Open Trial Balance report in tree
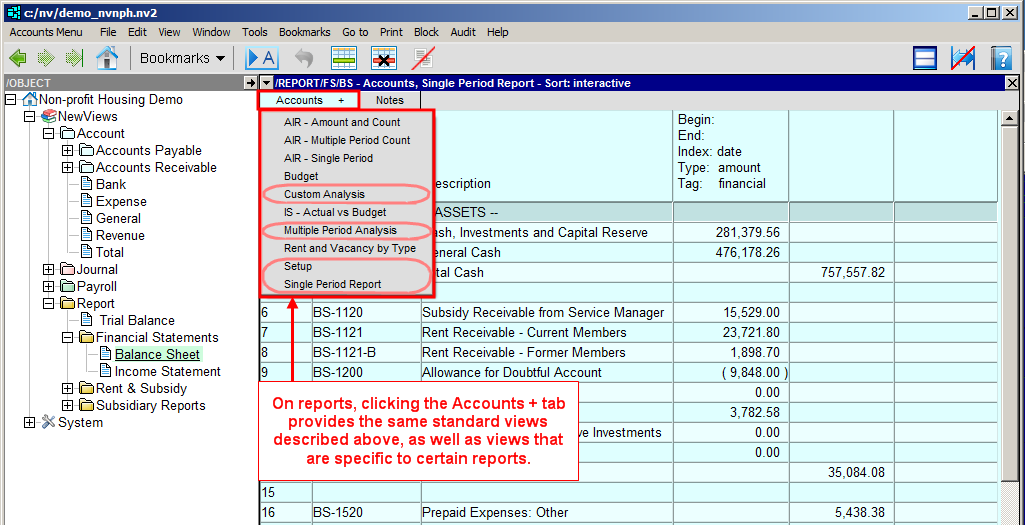The width and height of the screenshot is (1025, 525). pyautogui.click(x=137, y=321)
